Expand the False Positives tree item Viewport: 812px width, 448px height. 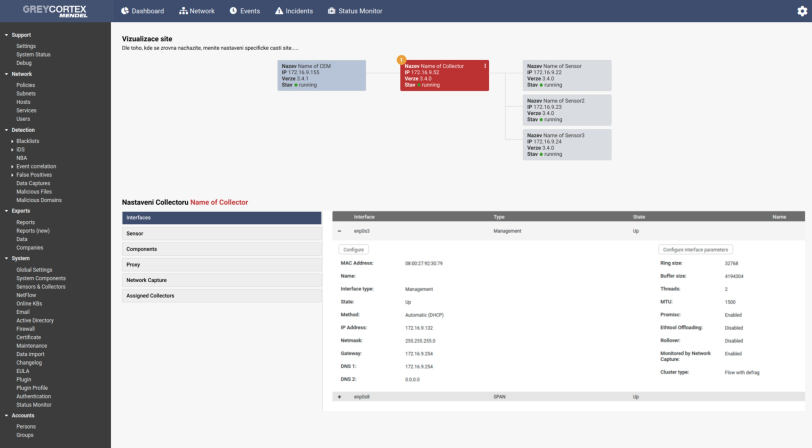tap(12, 175)
